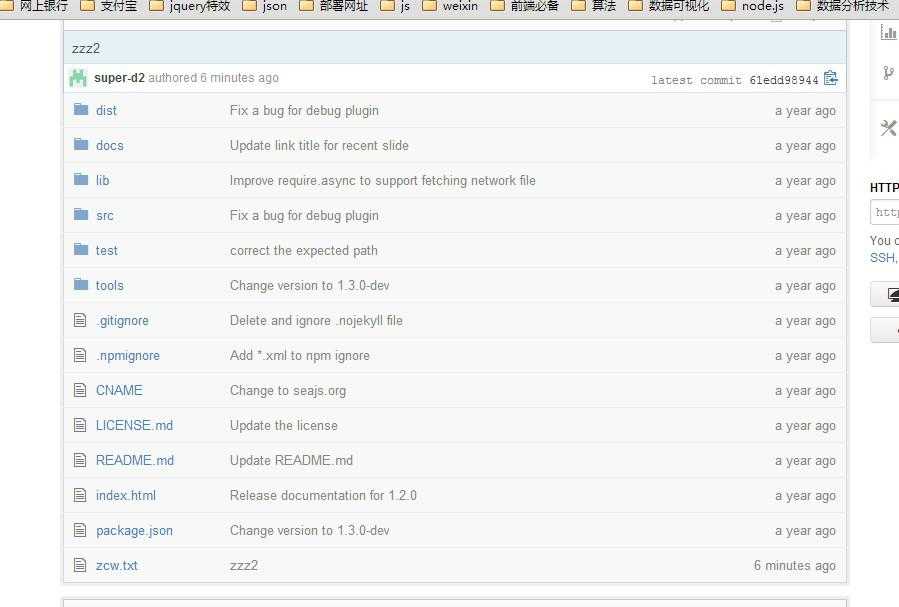Select the SSH clone link
This screenshot has height=607, width=899.
coord(883,258)
